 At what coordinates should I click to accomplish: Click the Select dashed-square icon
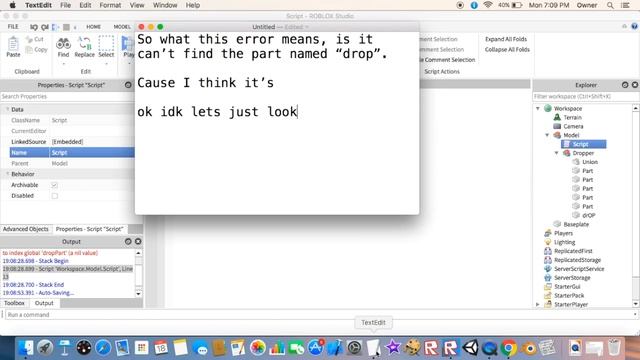tap(106, 43)
